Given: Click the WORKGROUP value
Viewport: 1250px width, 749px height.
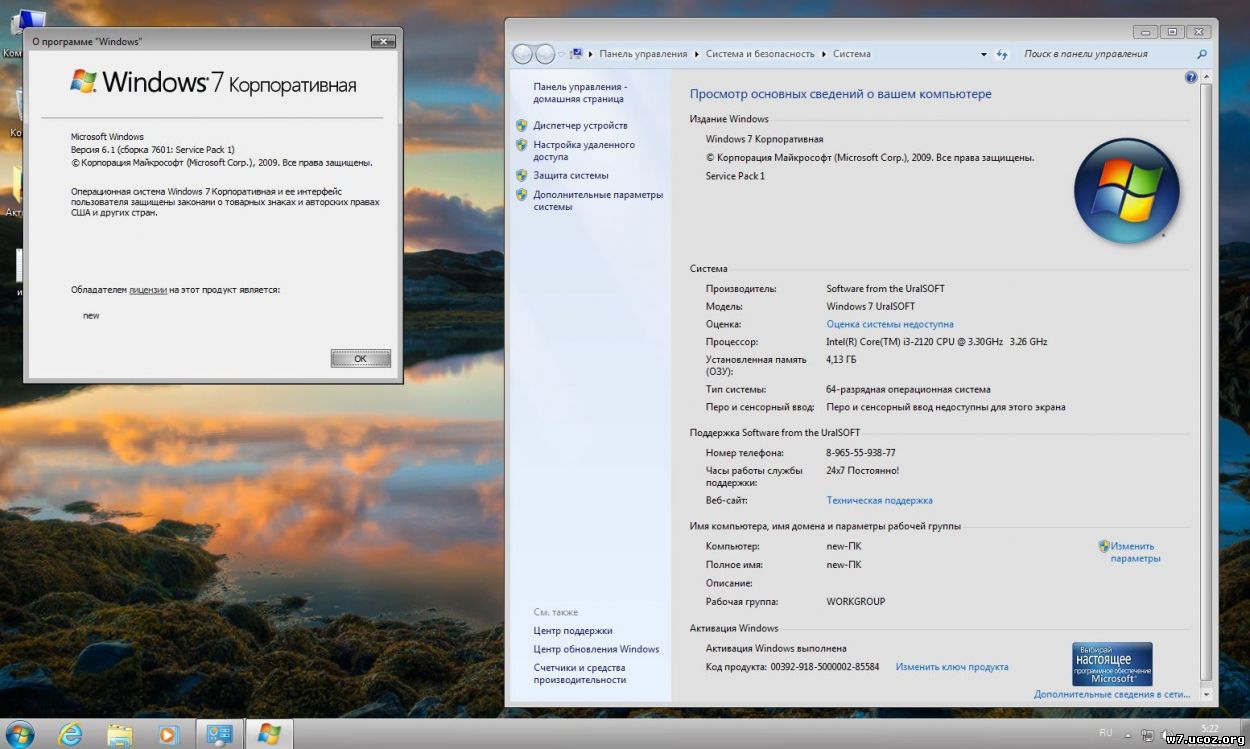Looking at the screenshot, I should point(856,602).
